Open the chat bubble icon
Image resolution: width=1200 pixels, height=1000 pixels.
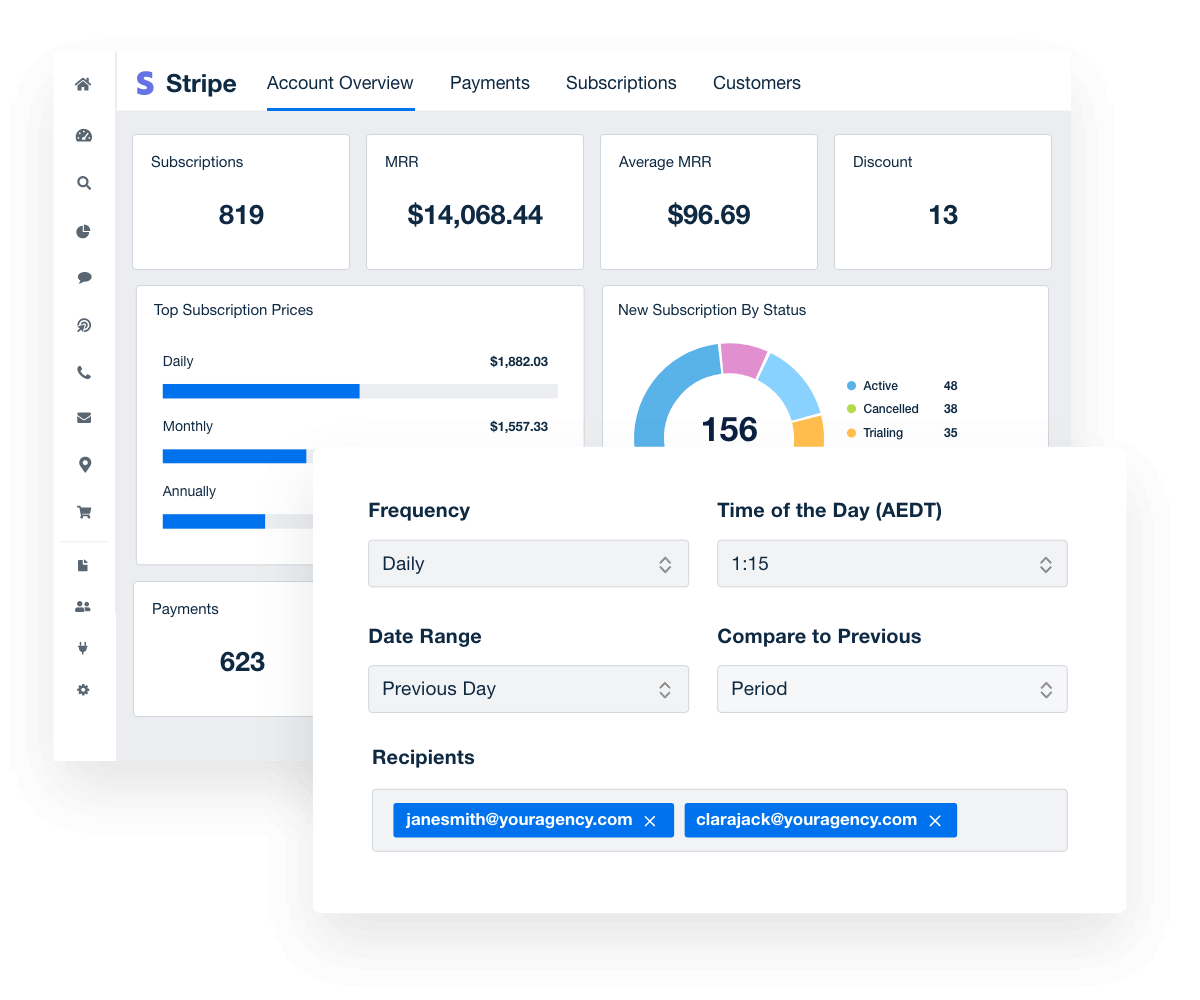[84, 277]
